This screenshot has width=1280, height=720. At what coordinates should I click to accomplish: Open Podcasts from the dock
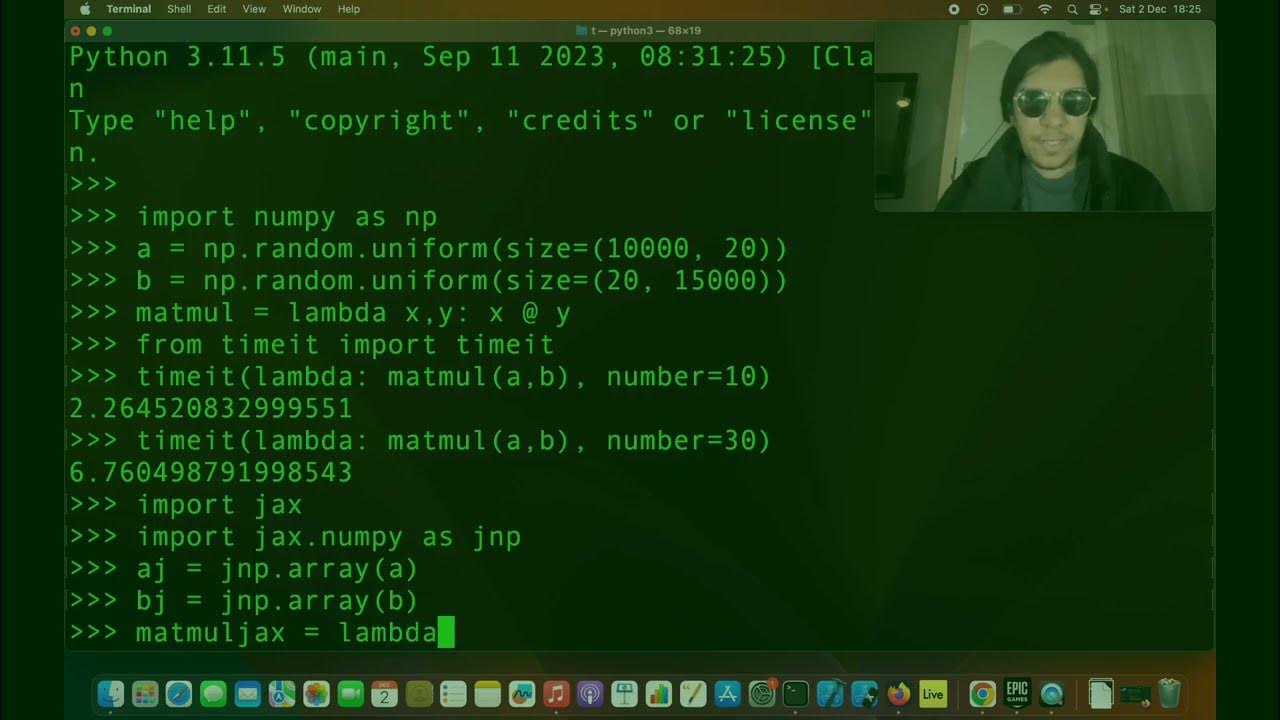coord(590,693)
